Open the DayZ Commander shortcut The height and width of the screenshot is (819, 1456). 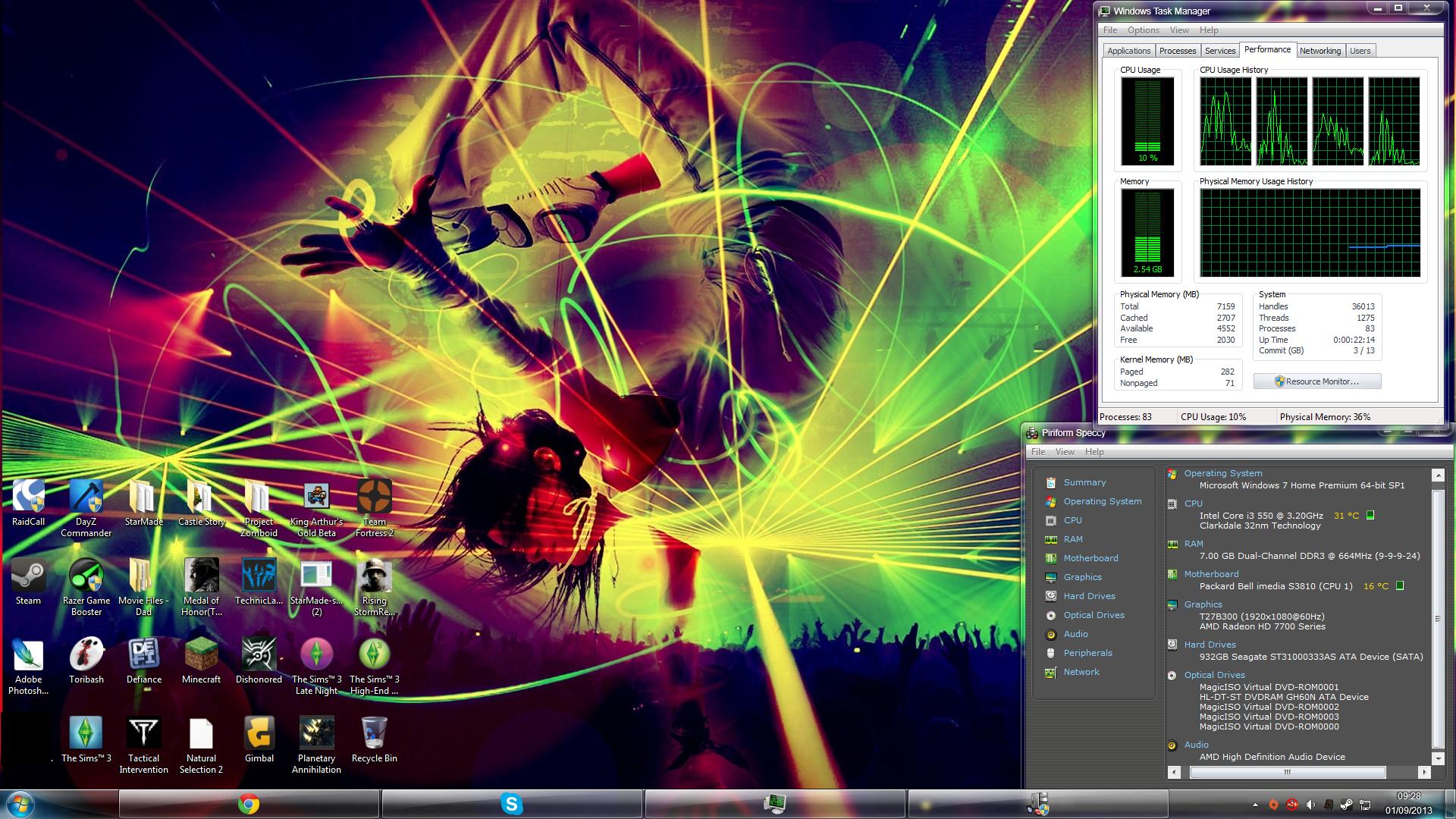point(86,508)
